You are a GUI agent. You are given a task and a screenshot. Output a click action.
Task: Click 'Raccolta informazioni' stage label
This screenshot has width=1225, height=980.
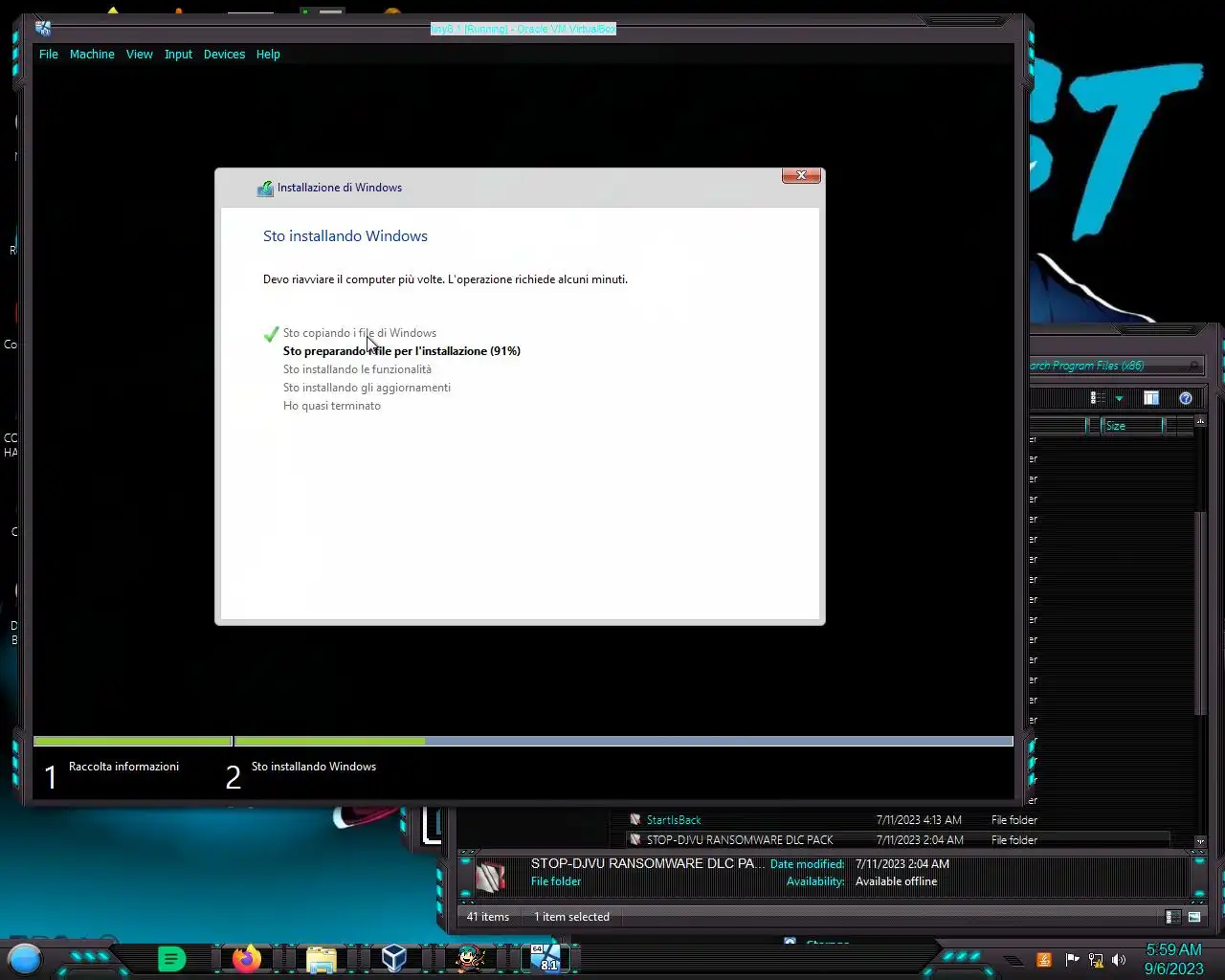coord(123,767)
